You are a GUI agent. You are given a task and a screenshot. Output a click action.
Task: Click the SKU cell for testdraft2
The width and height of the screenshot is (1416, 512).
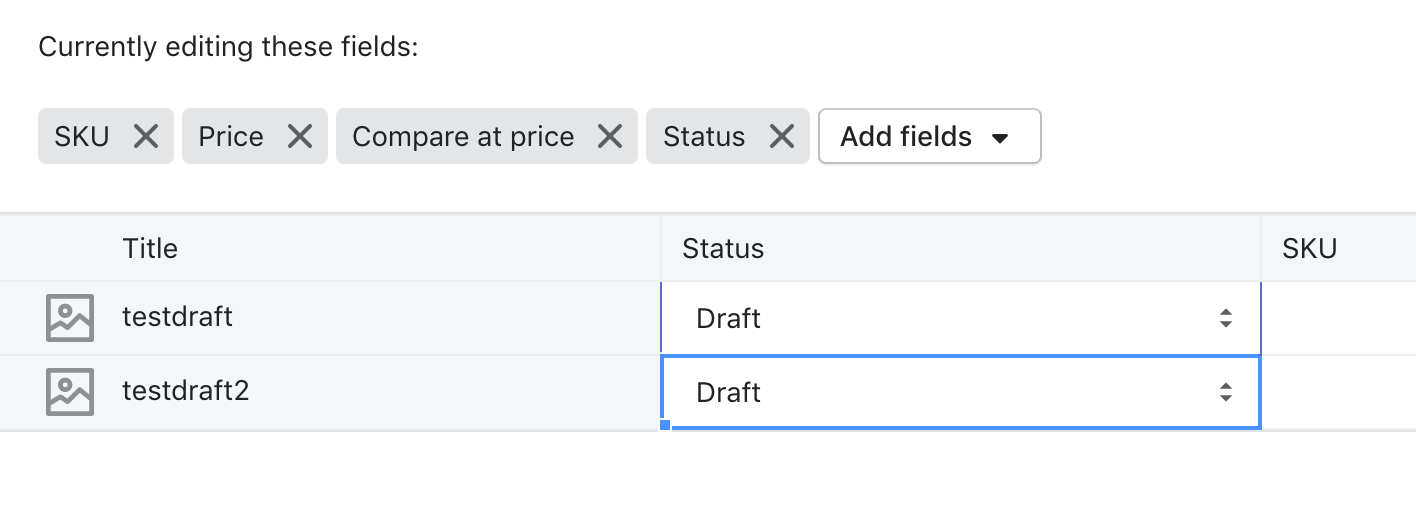[x=1338, y=393]
